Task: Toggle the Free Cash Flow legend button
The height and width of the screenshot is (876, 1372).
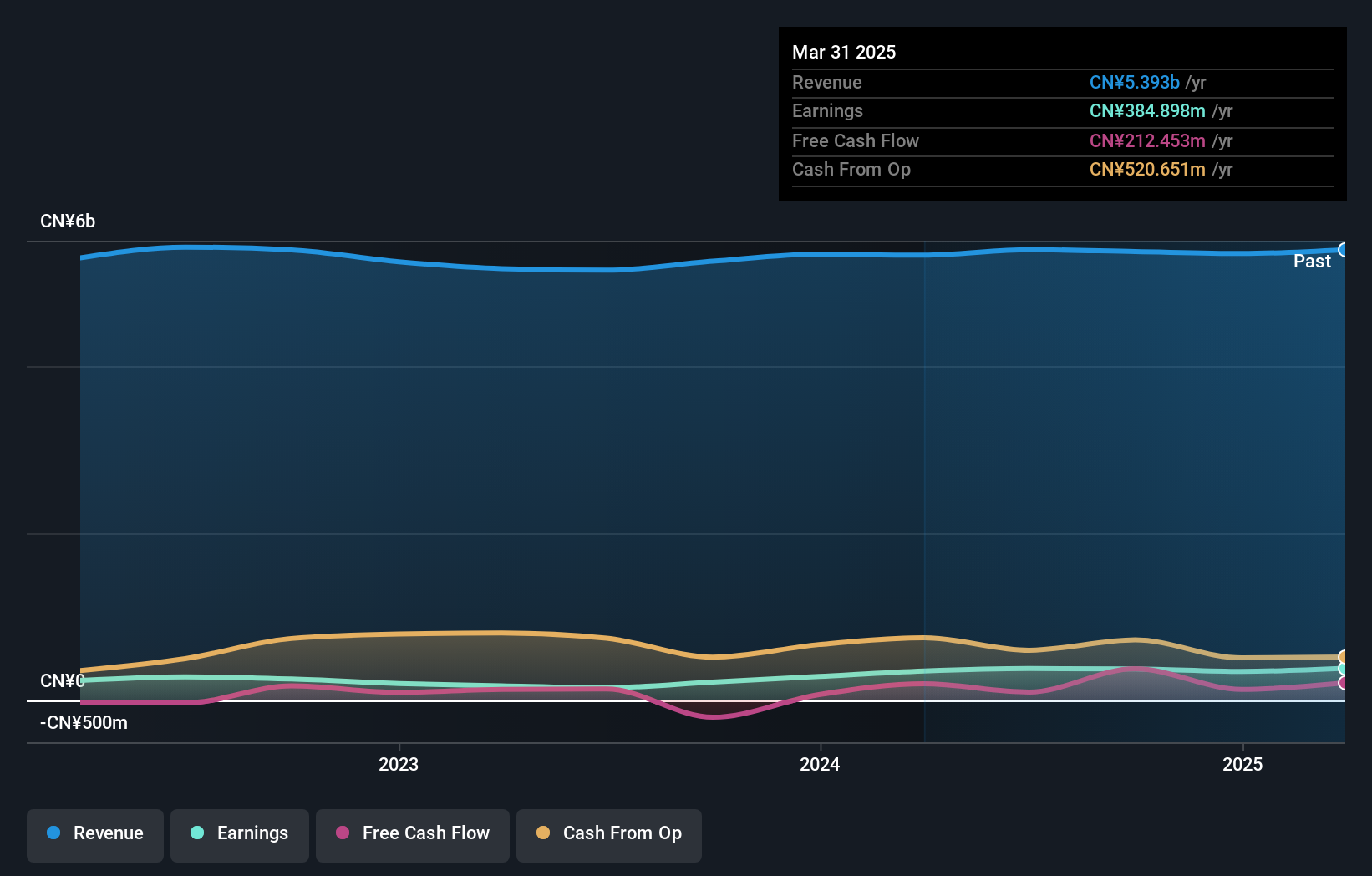Action: coord(413,835)
